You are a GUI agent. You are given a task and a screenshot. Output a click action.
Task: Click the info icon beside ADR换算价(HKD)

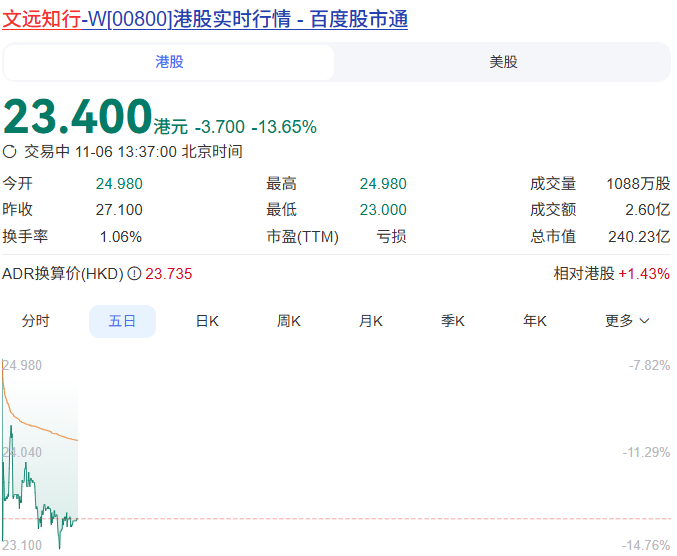(x=134, y=274)
